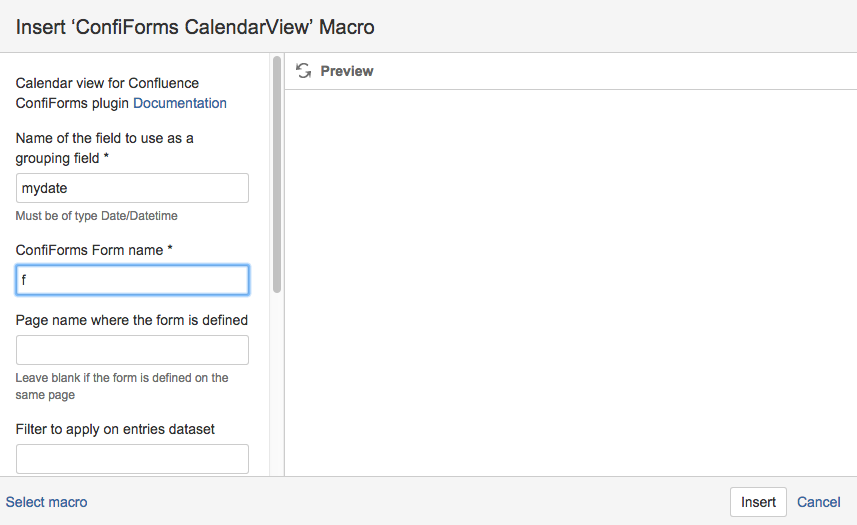Viewport: 857px width, 525px height.
Task: Click the Preview label
Action: [x=347, y=71]
